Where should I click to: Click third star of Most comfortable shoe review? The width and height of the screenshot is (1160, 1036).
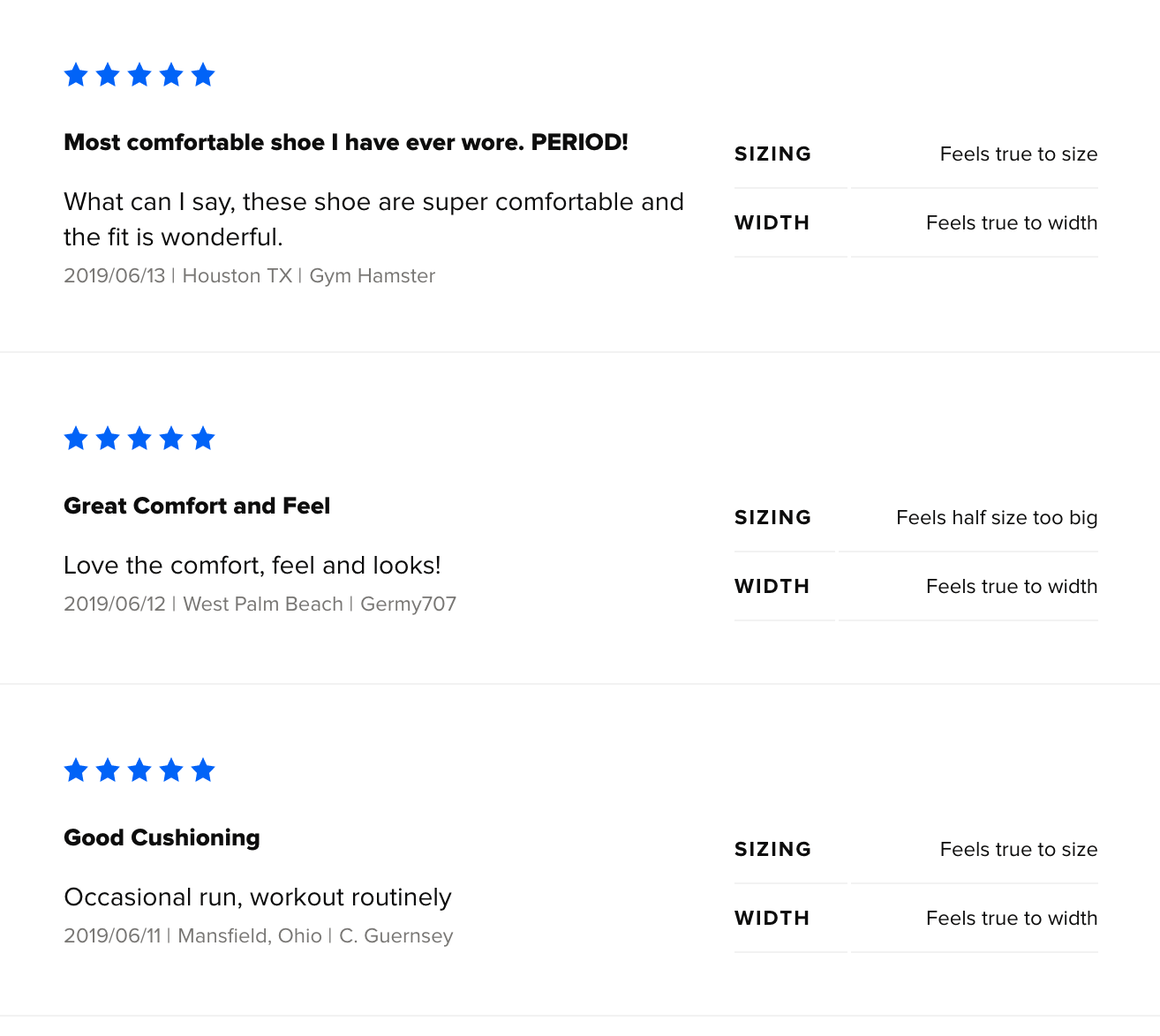(139, 75)
